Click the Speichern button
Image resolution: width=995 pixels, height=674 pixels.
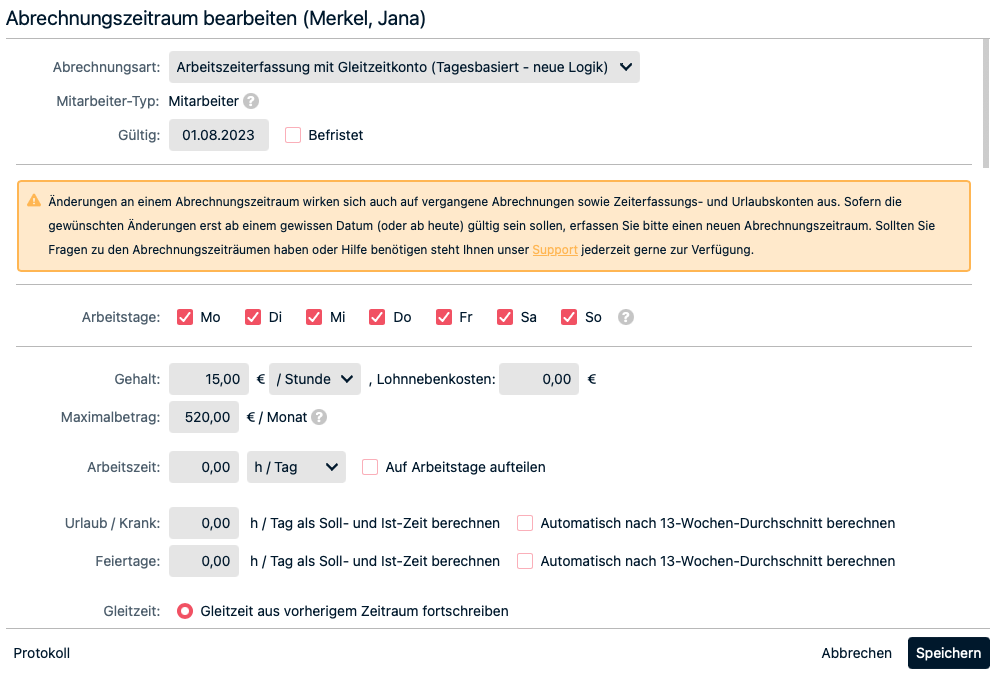(x=948, y=653)
